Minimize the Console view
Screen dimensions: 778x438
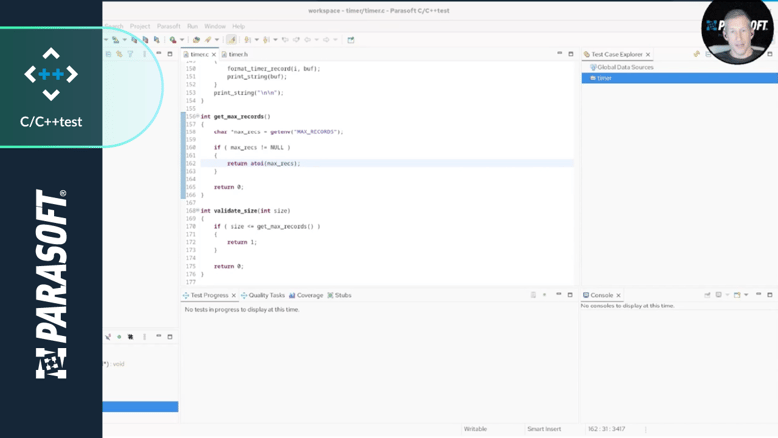pyautogui.click(x=758, y=294)
